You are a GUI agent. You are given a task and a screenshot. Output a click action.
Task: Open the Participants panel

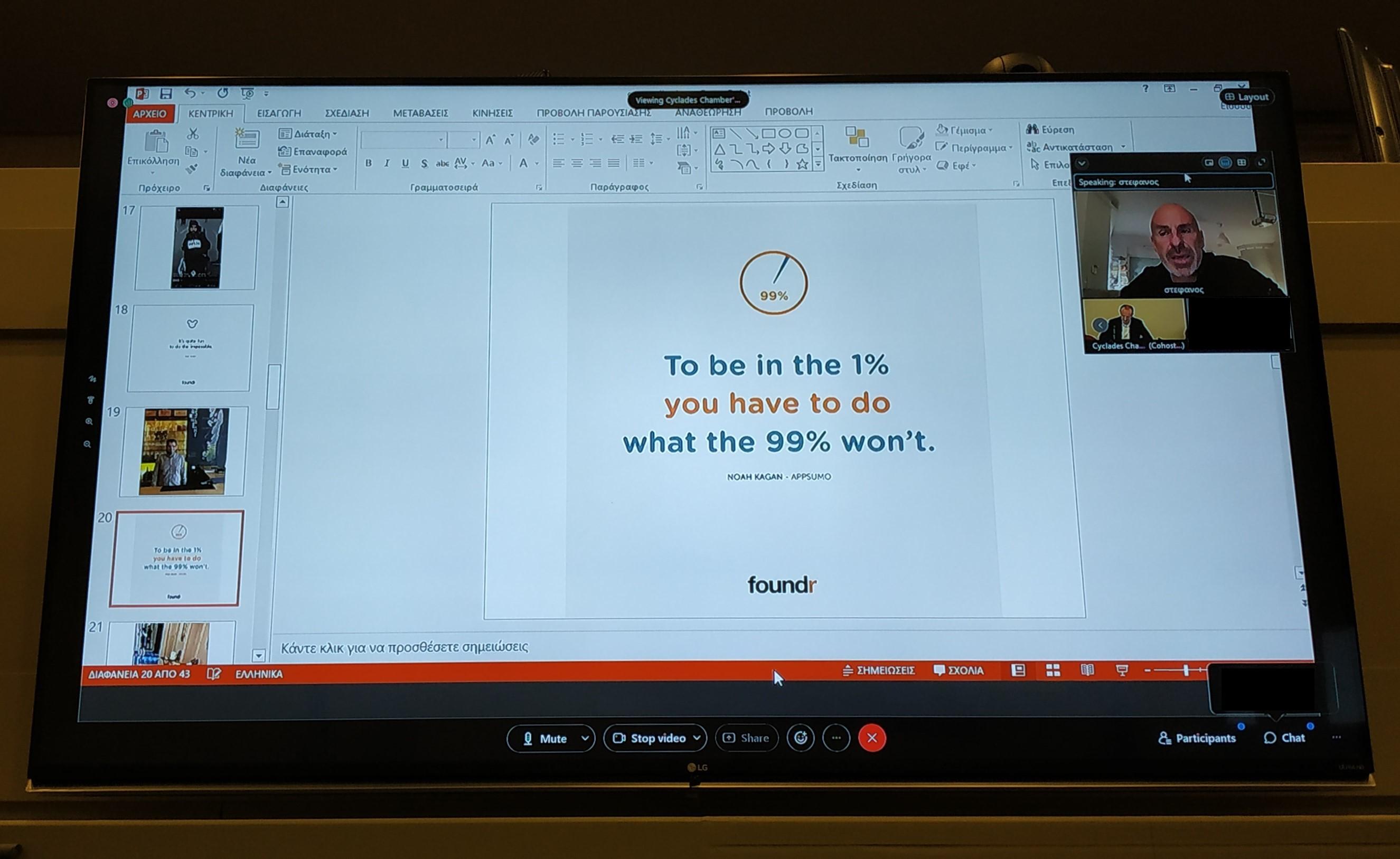pyautogui.click(x=1197, y=738)
